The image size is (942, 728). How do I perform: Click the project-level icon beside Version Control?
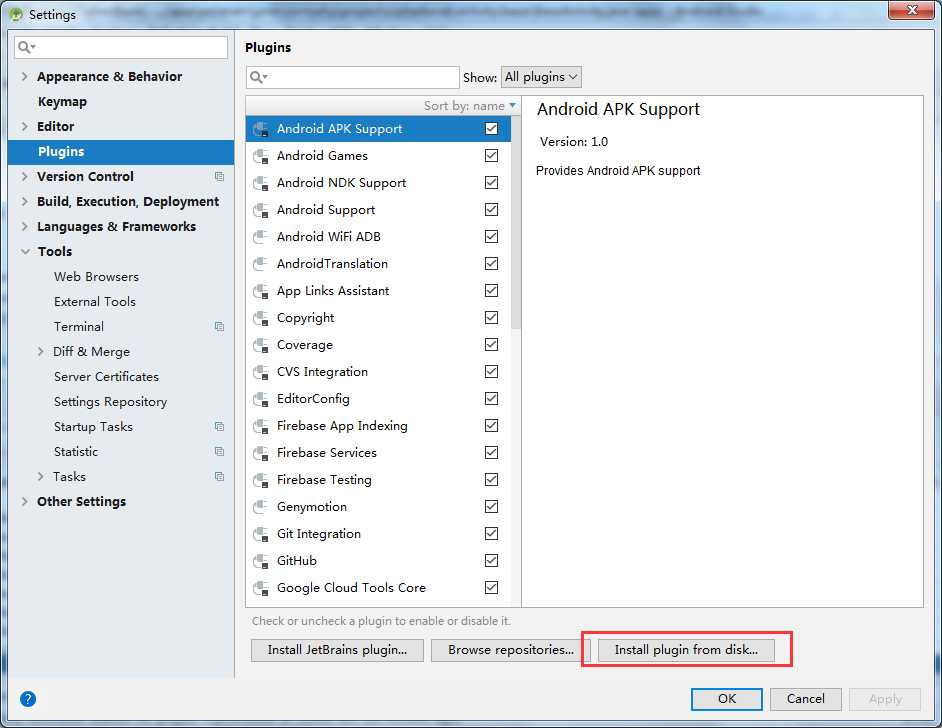[x=219, y=177]
